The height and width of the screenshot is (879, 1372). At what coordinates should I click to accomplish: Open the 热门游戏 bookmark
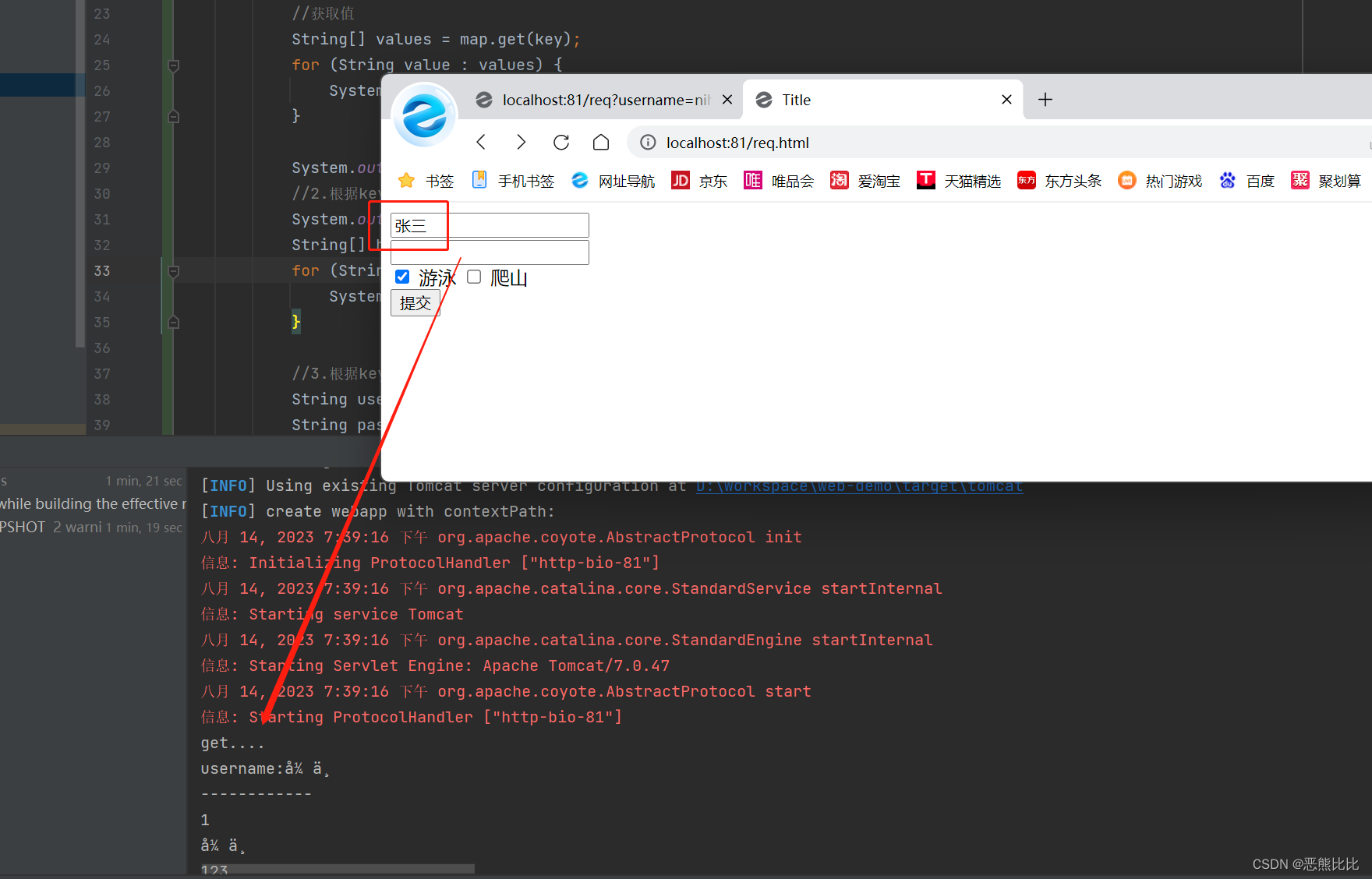click(x=1160, y=181)
